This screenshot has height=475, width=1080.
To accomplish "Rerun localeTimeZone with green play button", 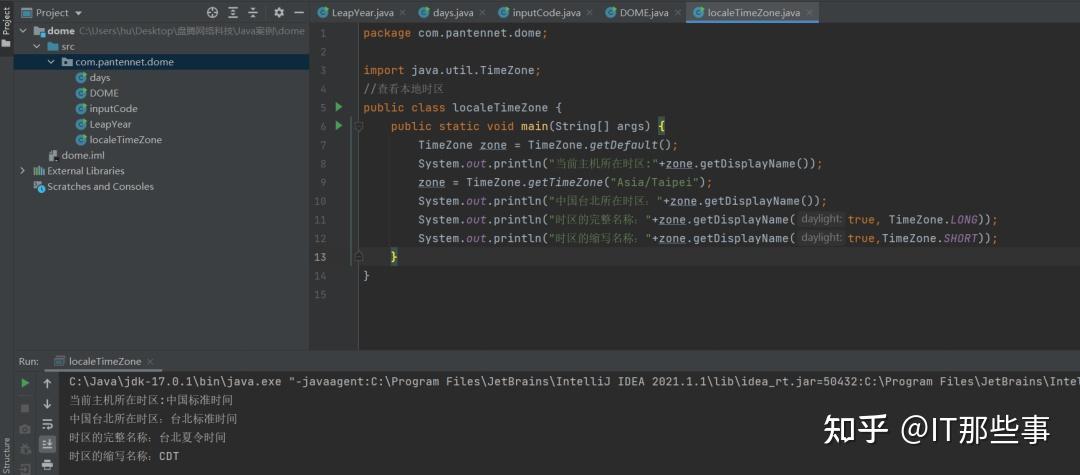I will pyautogui.click(x=25, y=383).
